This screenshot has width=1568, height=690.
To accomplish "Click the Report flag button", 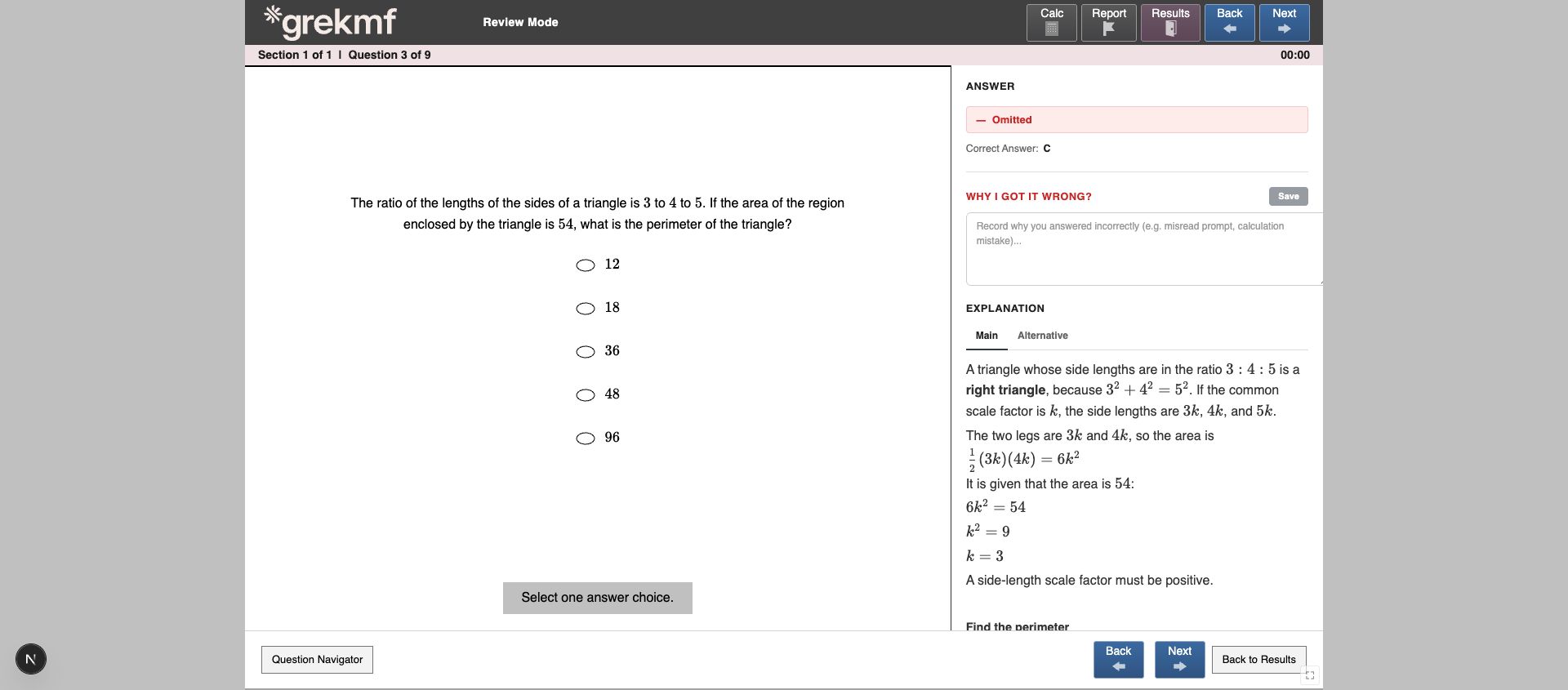I will pyautogui.click(x=1108, y=23).
